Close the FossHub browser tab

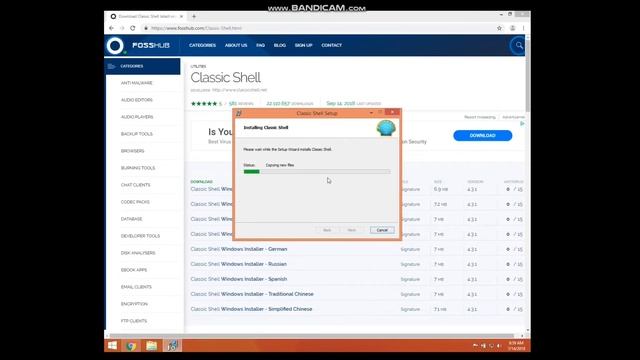point(182,16)
